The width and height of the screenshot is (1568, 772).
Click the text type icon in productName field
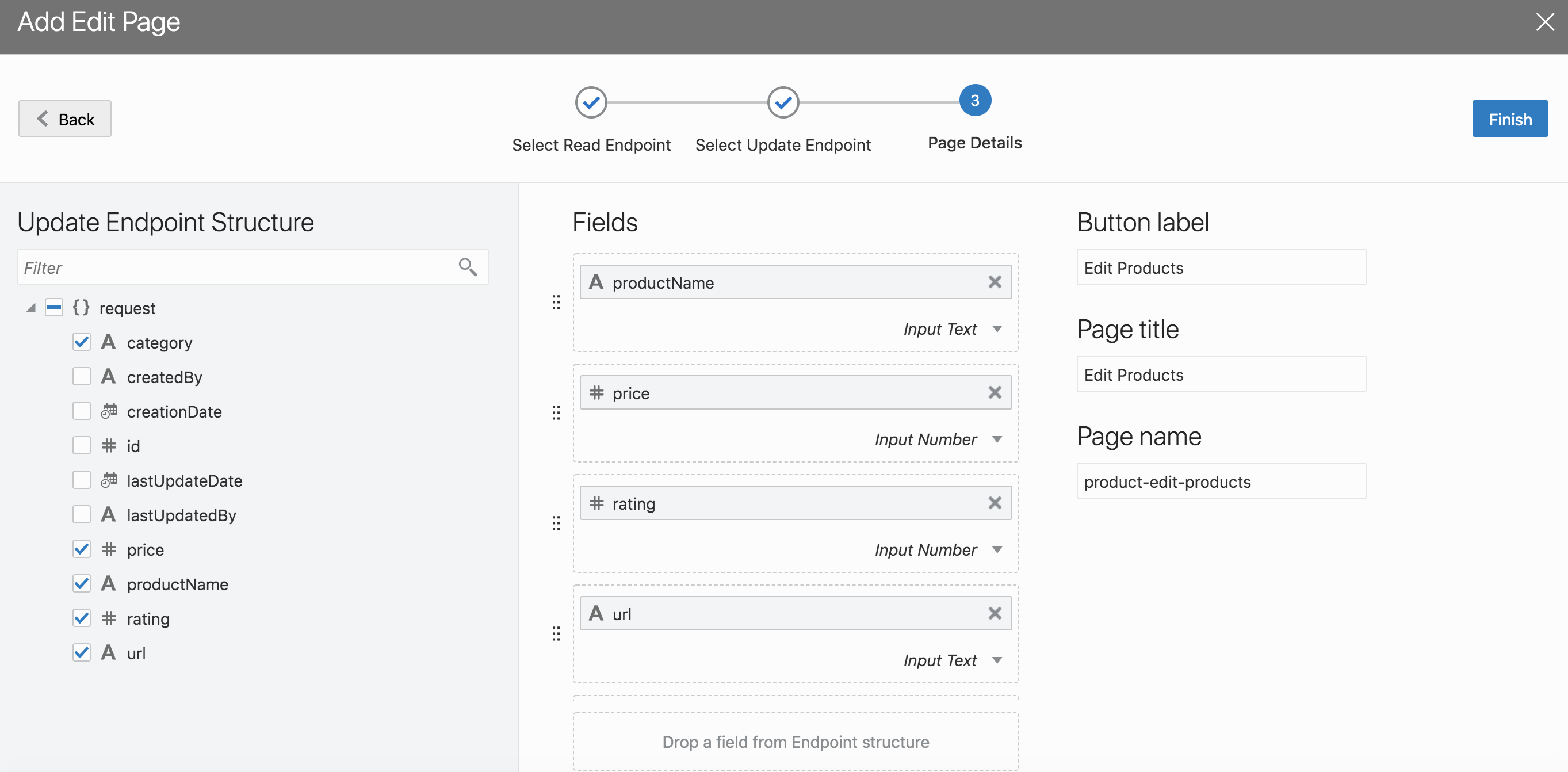pyautogui.click(x=596, y=282)
